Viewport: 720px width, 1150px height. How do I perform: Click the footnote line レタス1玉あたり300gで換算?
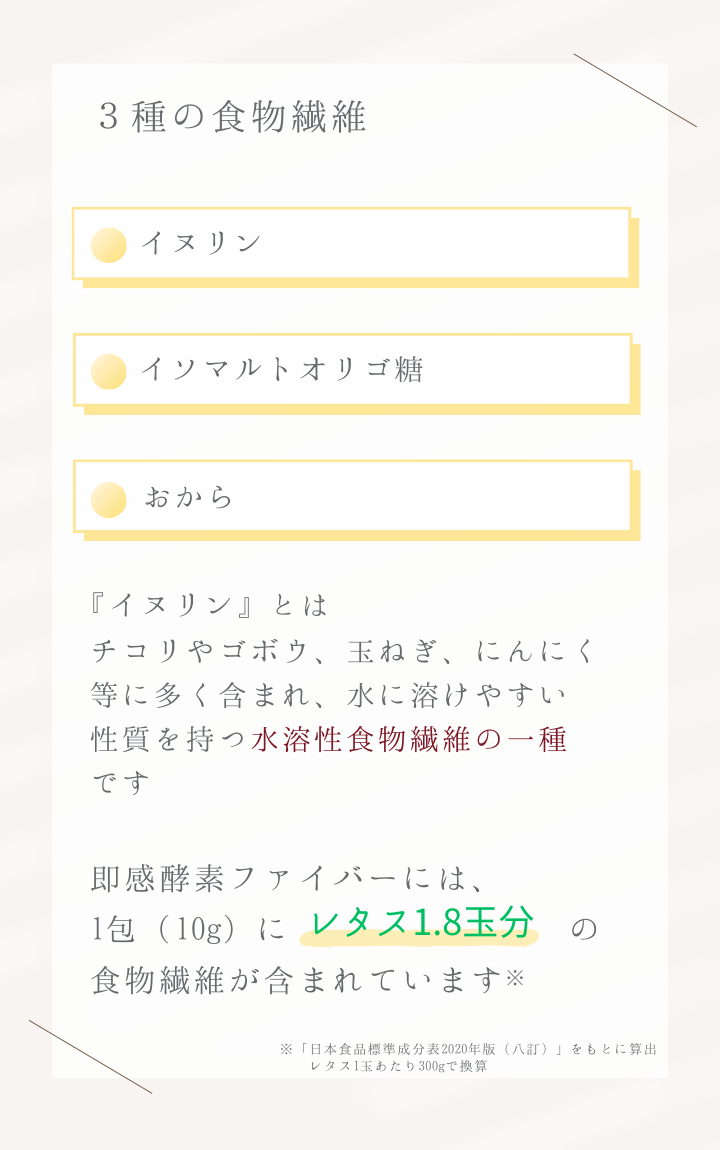(x=399, y=1066)
